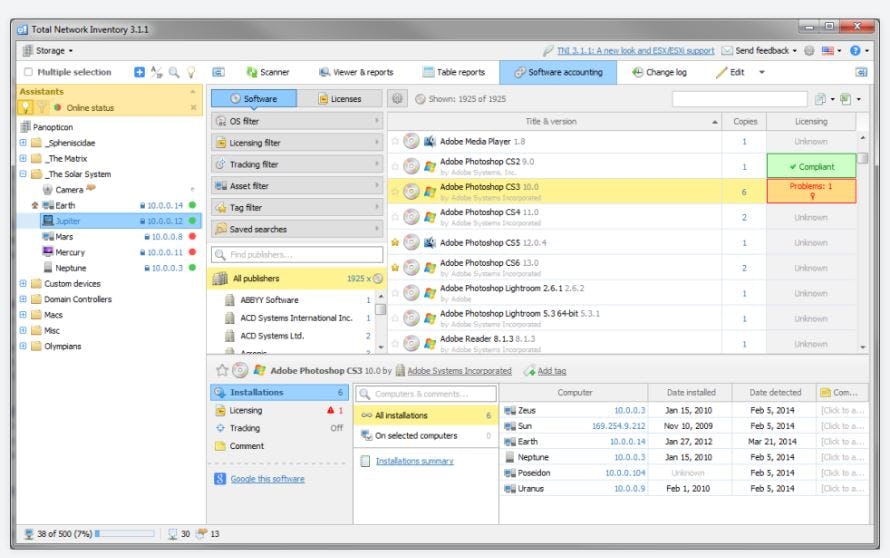890x558 pixels.
Task: Toggle favorite star for Adobe Media Player
Action: 395,141
